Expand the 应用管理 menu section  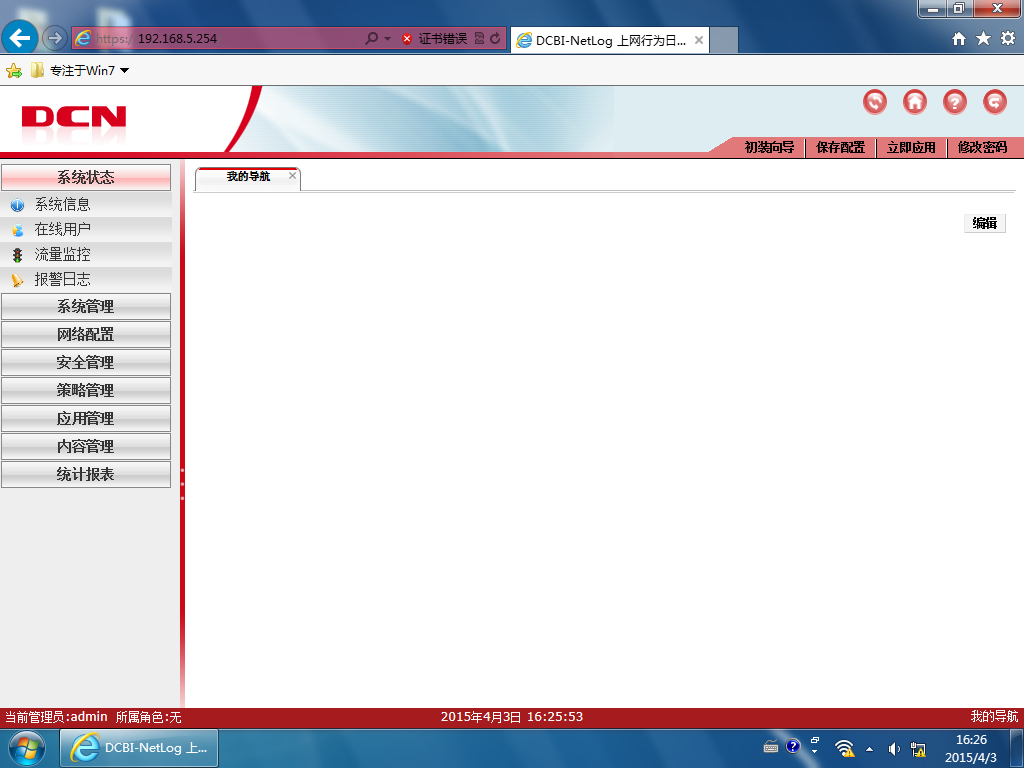click(x=86, y=419)
